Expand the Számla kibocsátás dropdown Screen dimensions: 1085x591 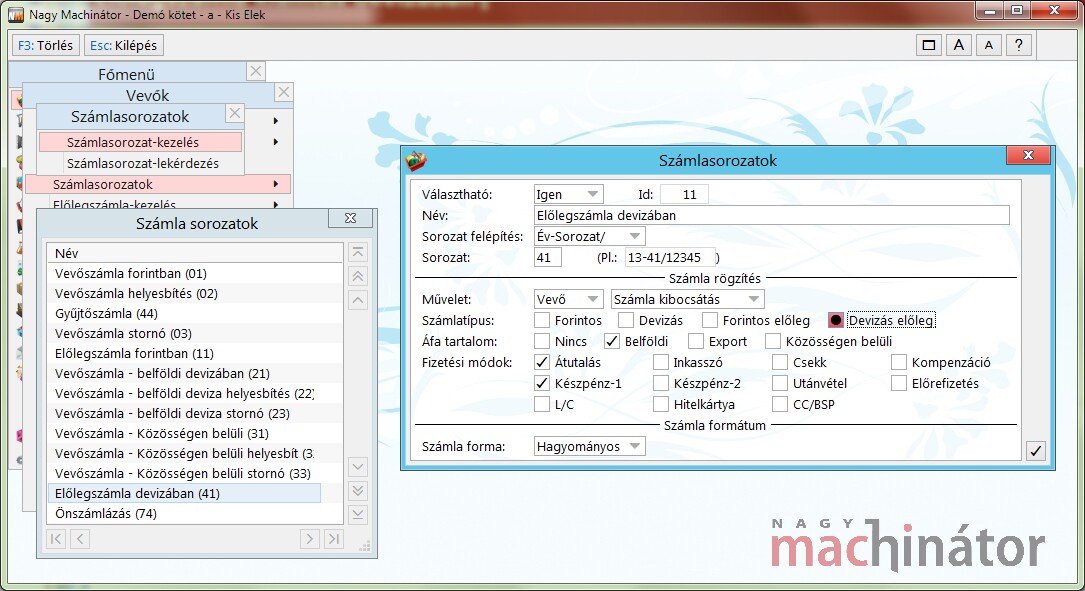coord(687,299)
